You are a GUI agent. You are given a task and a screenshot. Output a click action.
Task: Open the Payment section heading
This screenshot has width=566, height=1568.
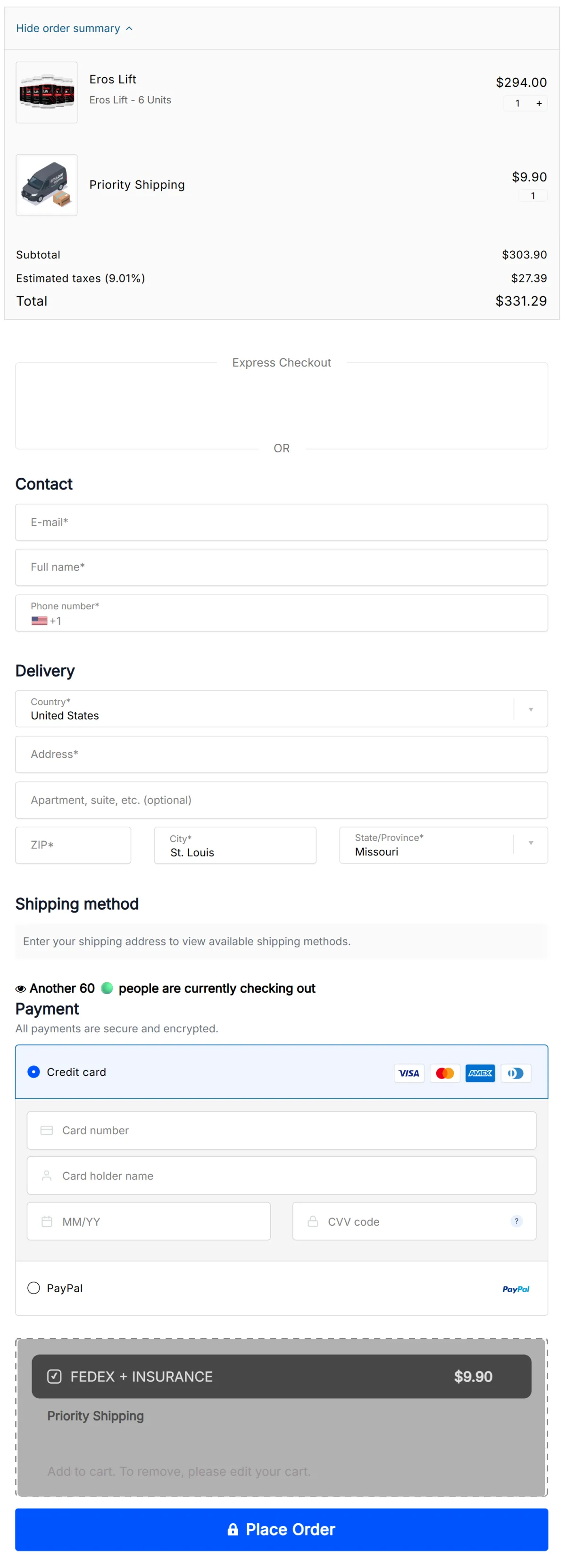(47, 1009)
